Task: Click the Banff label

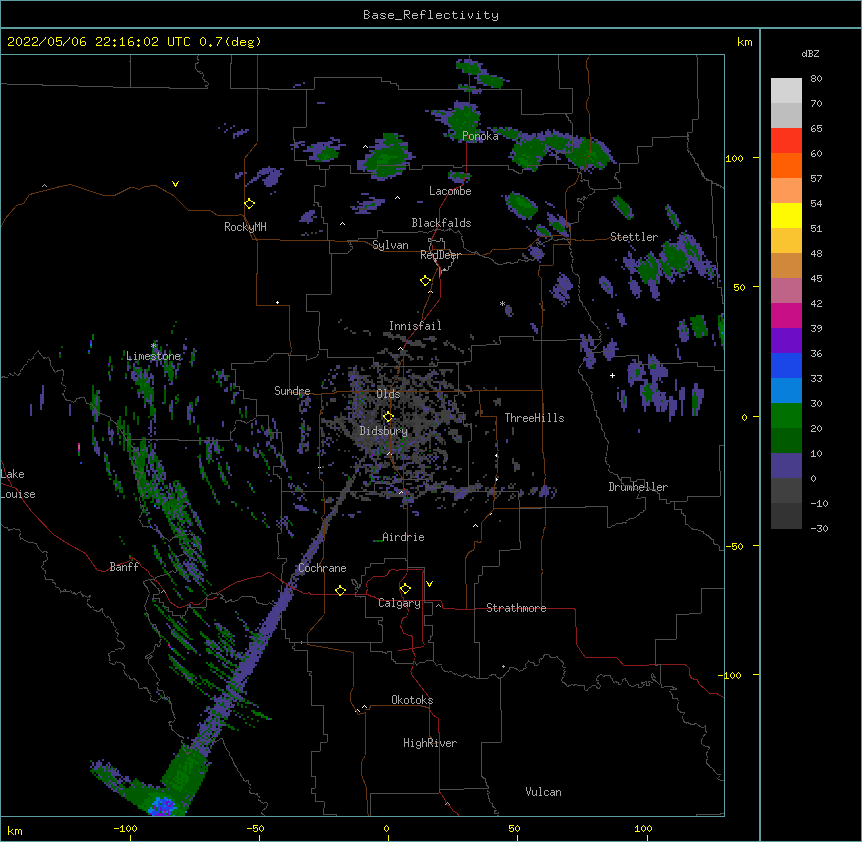Action: pos(124,567)
